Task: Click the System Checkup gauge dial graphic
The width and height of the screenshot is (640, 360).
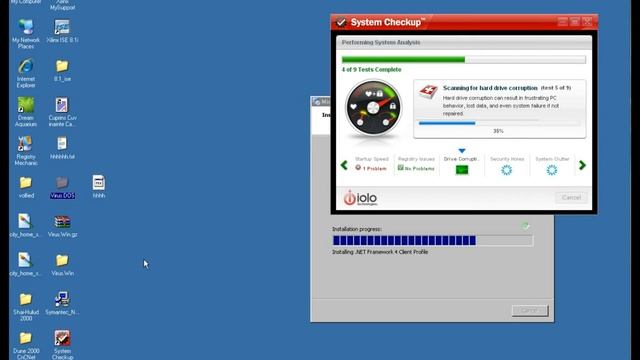Action: tap(373, 108)
